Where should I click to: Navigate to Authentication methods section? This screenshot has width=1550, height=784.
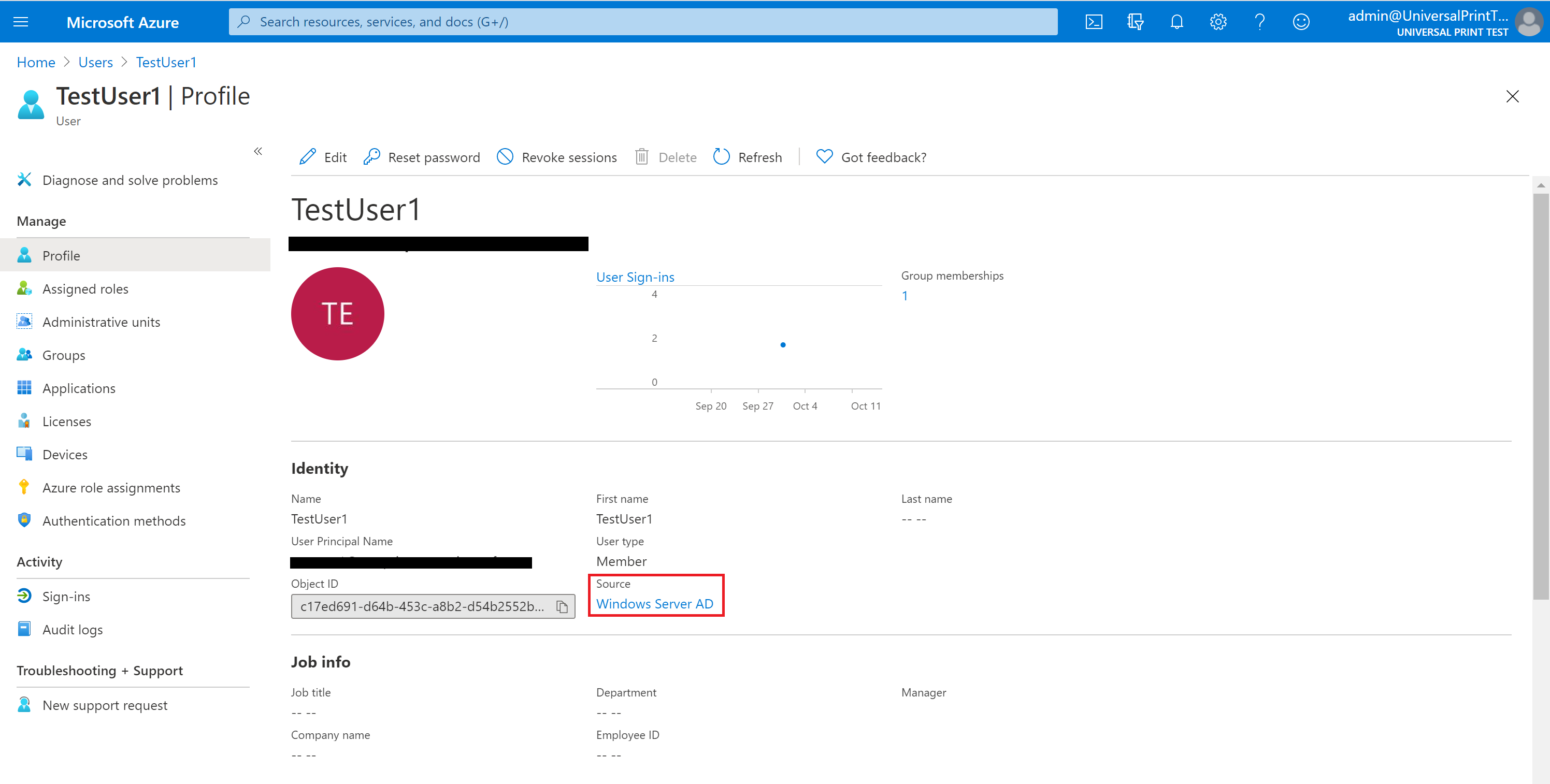[x=113, y=520]
